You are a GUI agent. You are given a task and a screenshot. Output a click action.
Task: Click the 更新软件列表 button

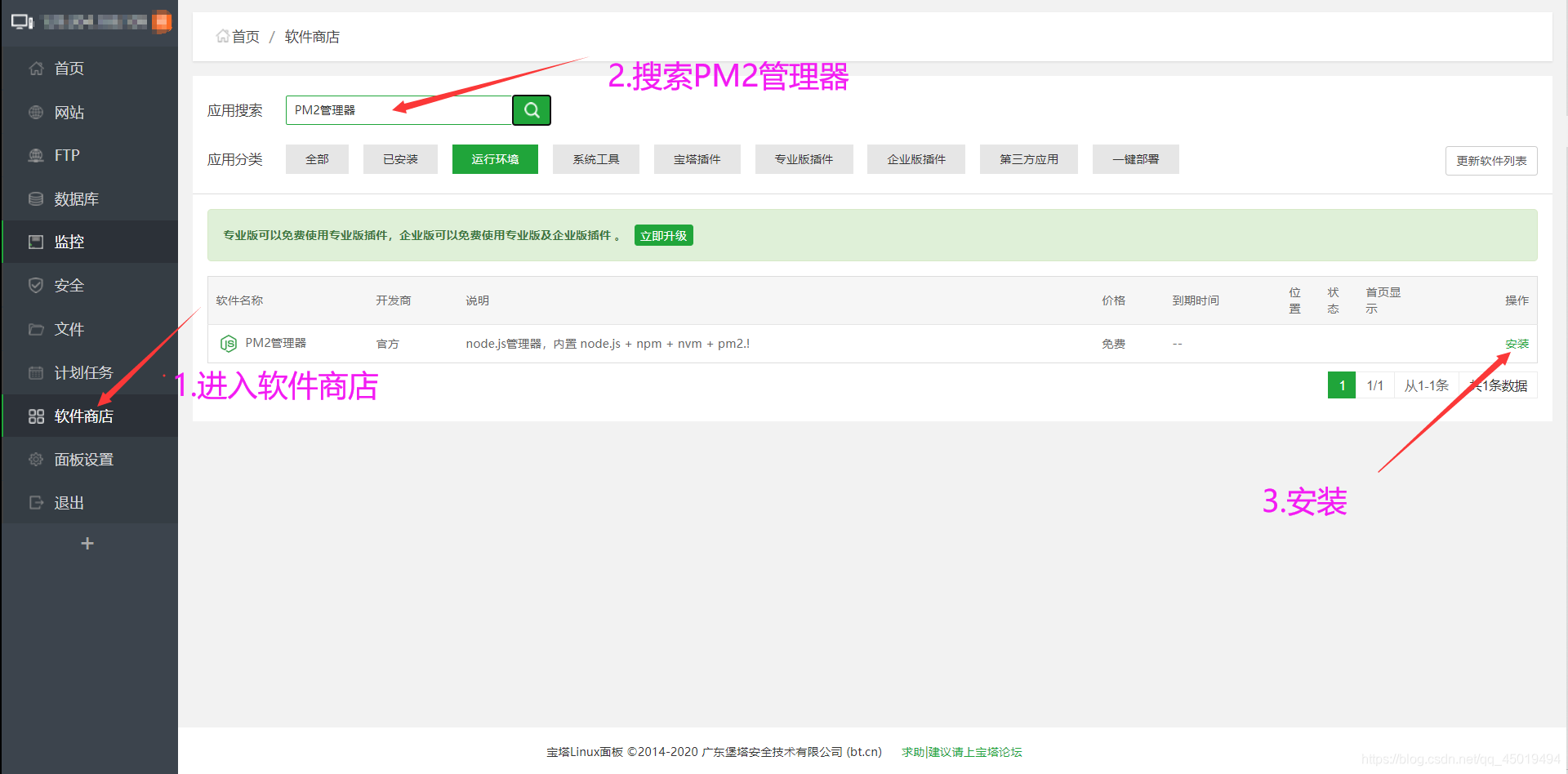point(1491,160)
